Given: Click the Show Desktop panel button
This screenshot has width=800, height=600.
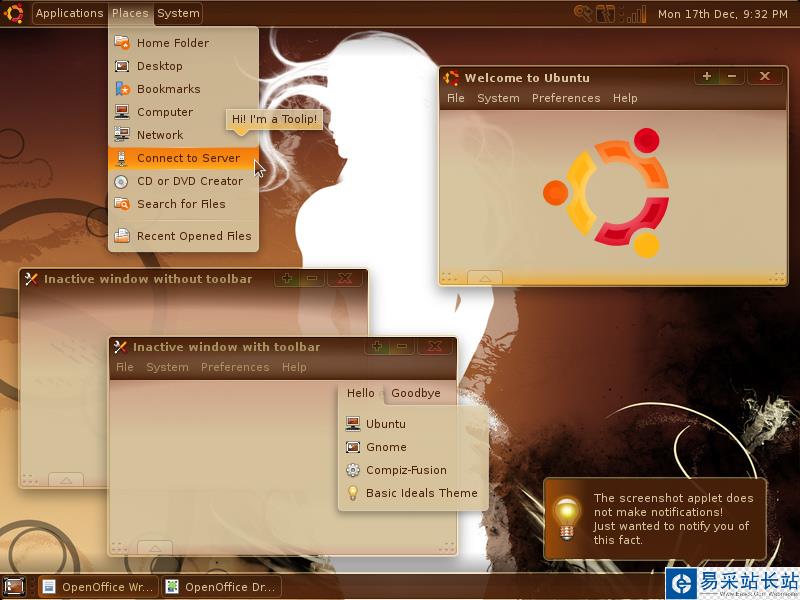Looking at the screenshot, I should [14, 587].
